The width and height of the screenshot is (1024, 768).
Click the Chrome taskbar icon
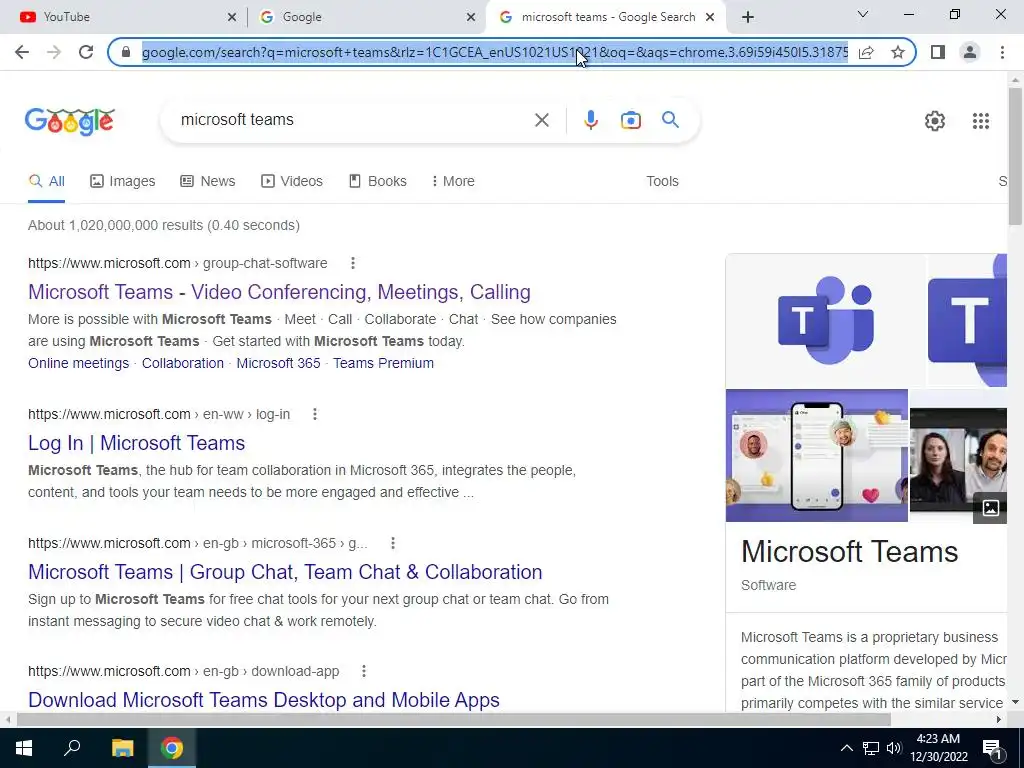pos(172,748)
